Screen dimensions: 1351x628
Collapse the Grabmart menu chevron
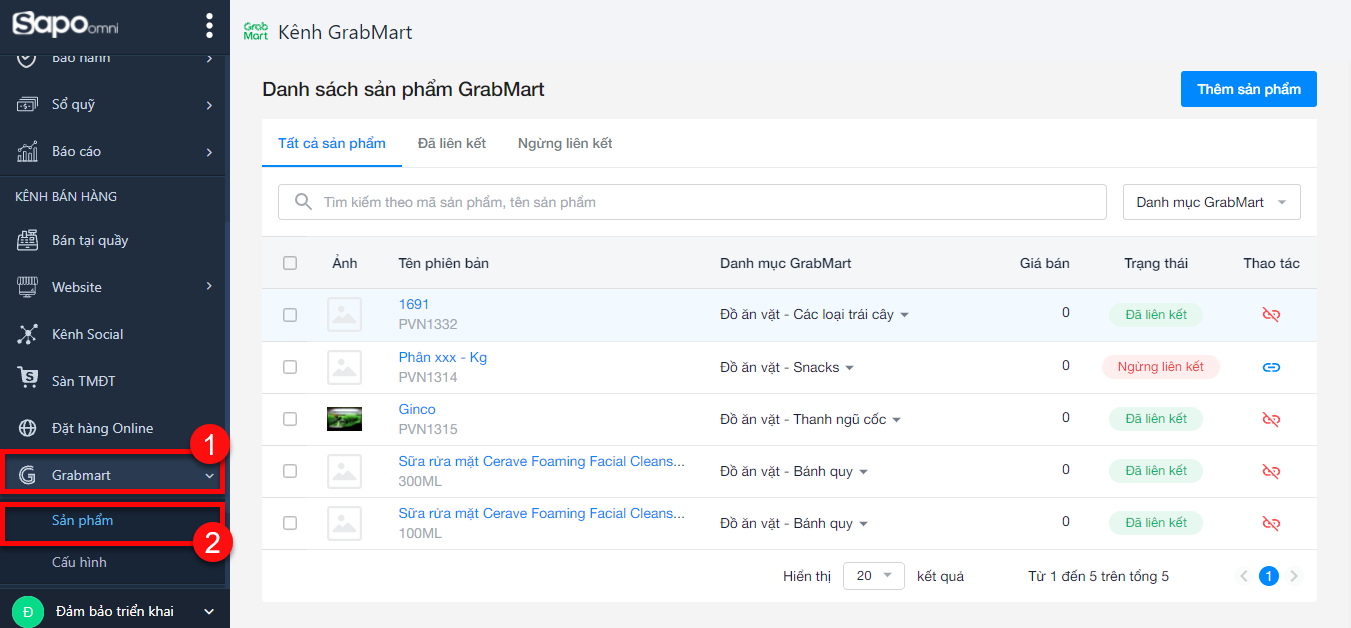(210, 476)
